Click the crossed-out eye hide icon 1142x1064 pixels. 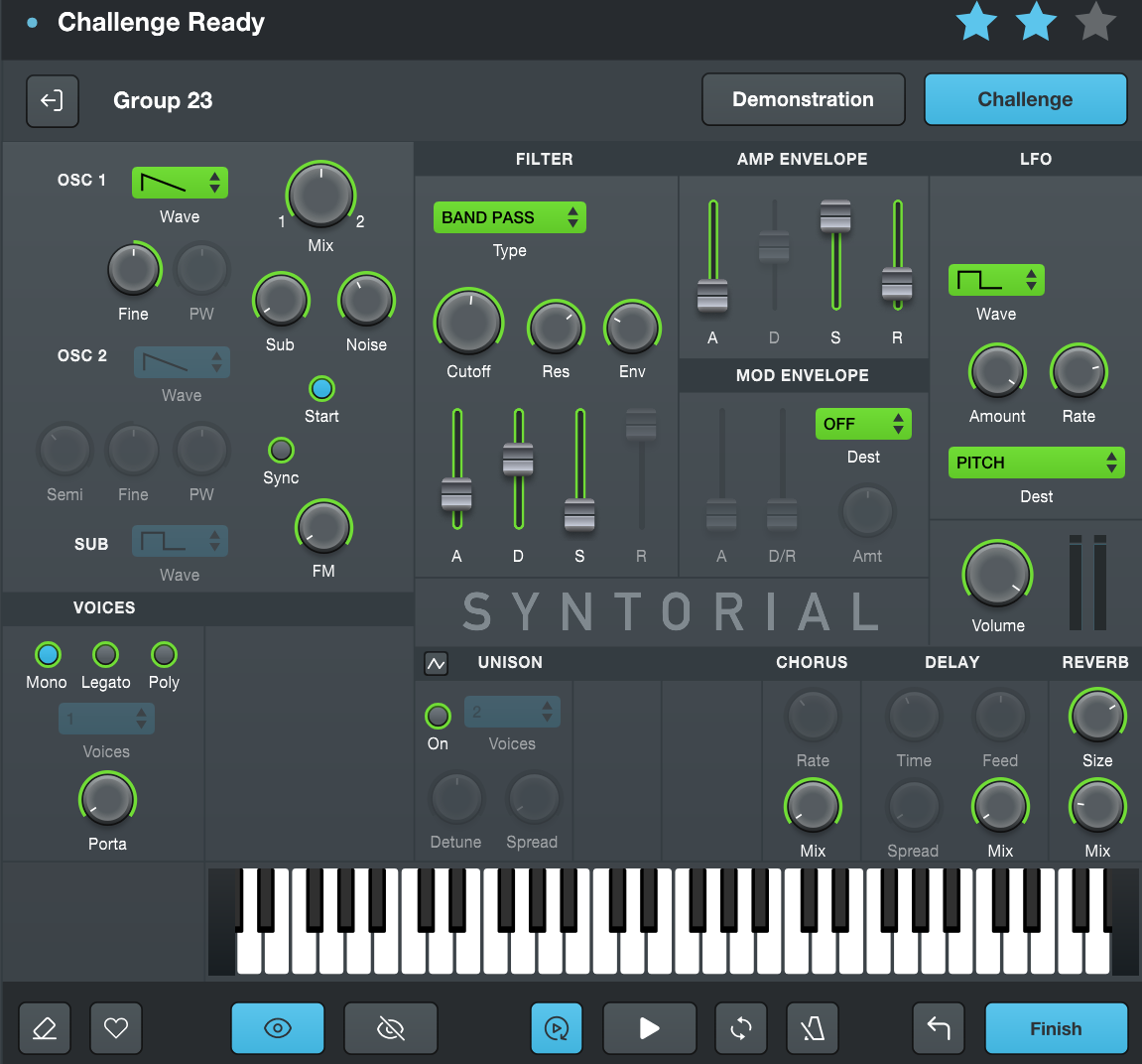click(391, 1028)
